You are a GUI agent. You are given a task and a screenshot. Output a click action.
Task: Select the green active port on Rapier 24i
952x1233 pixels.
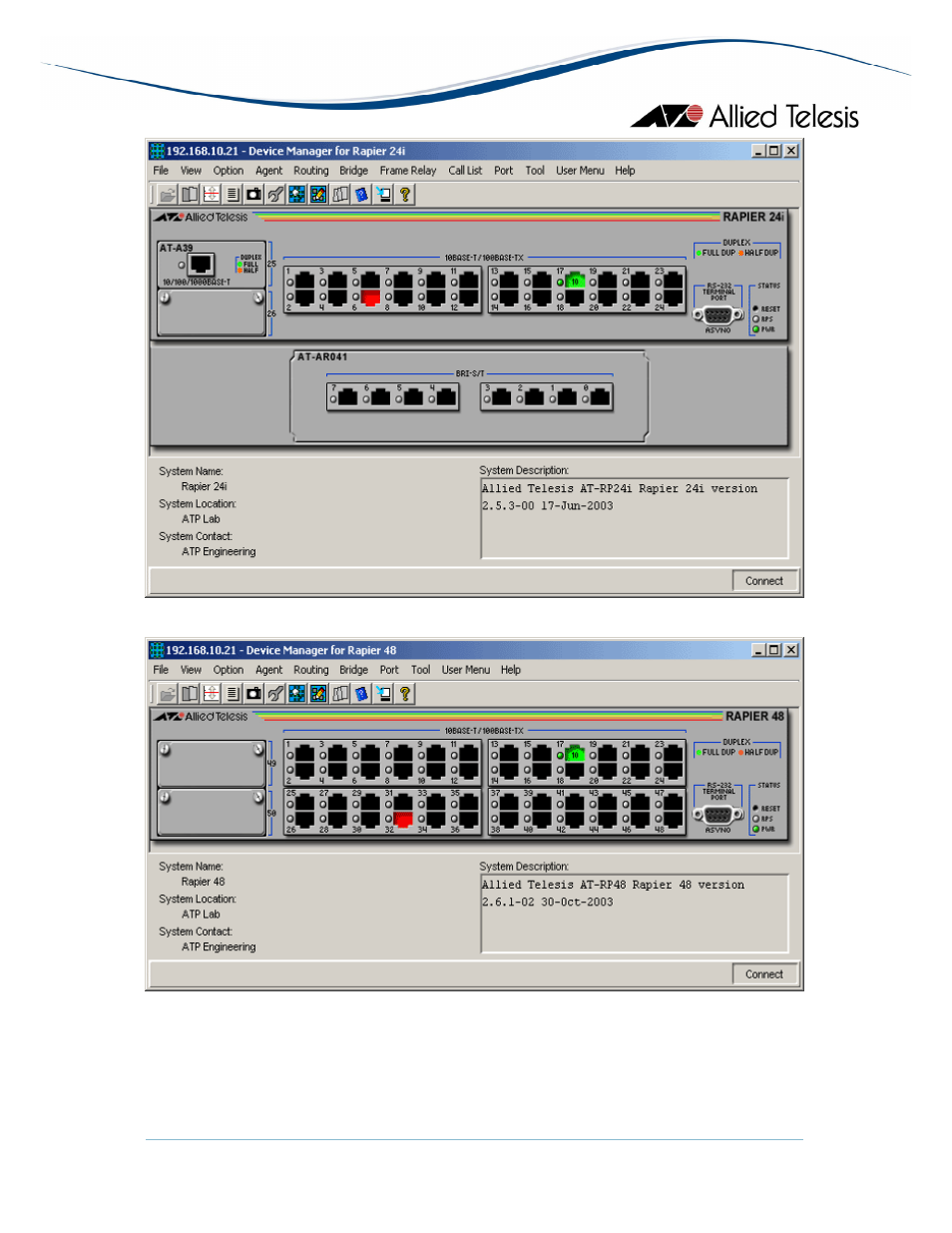pyautogui.click(x=575, y=282)
